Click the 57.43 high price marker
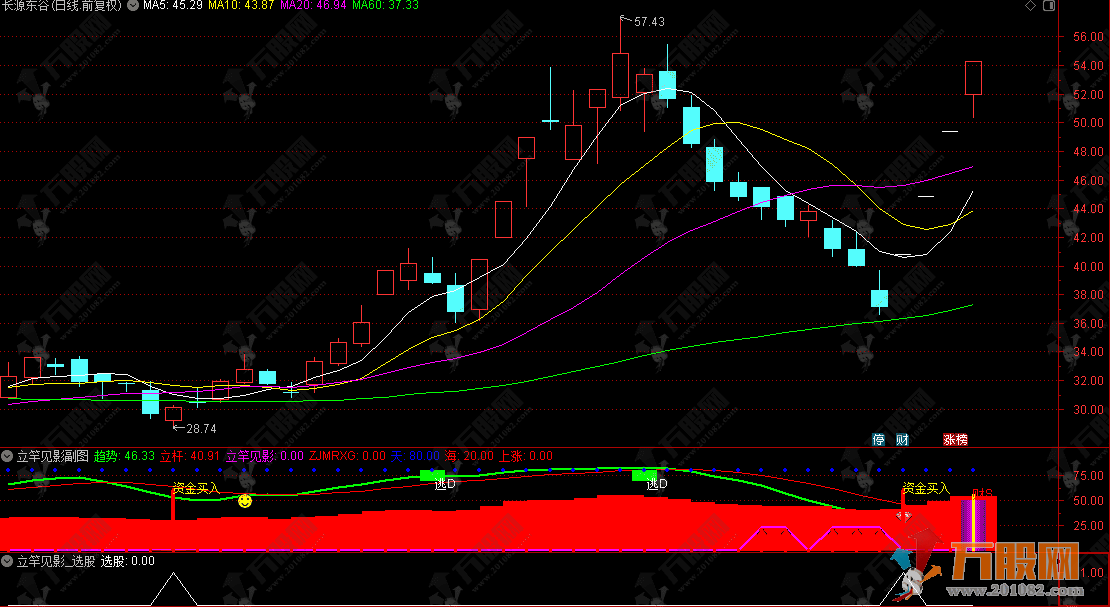The width and height of the screenshot is (1110, 607). (648, 21)
